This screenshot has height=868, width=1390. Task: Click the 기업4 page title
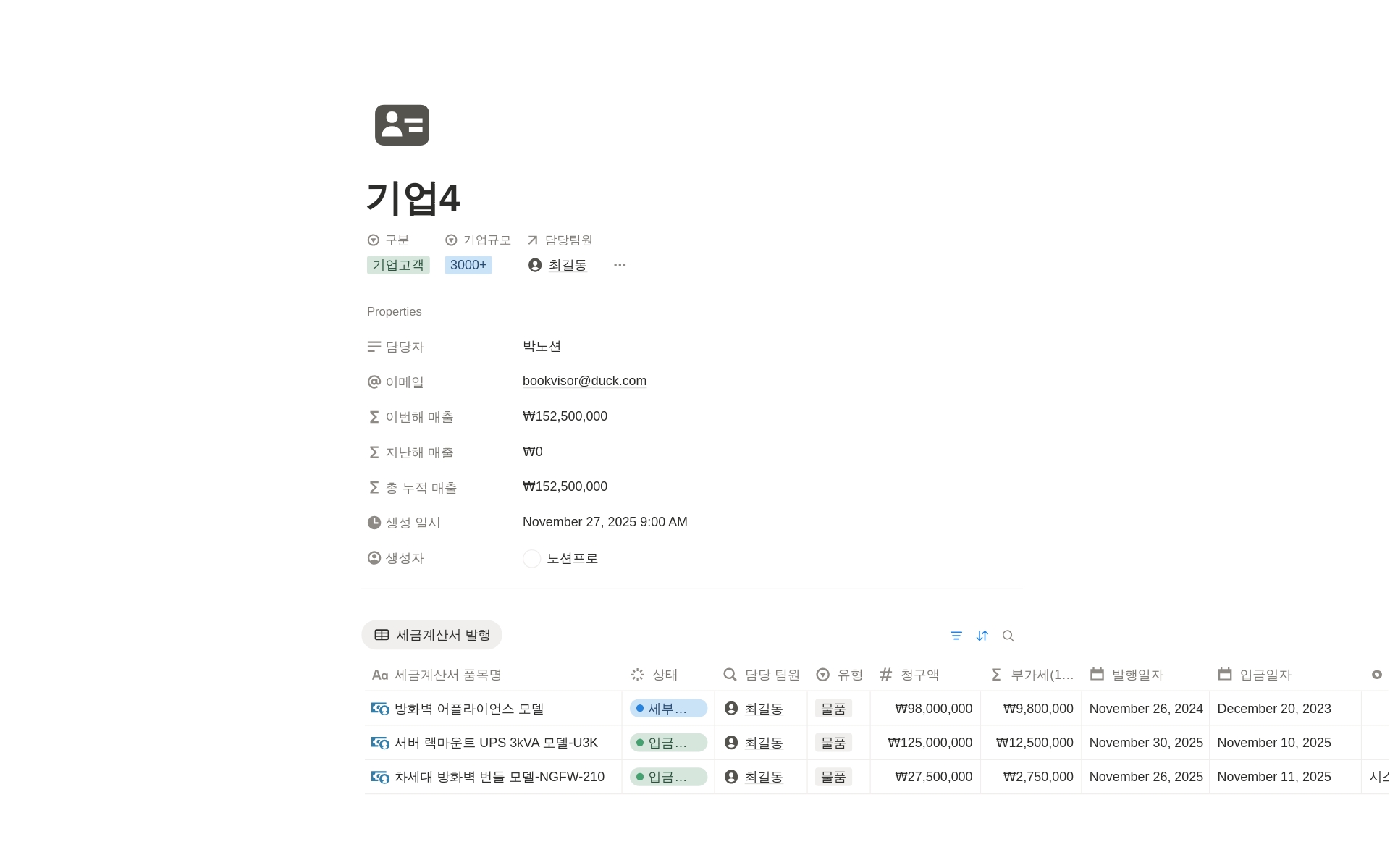tap(413, 198)
